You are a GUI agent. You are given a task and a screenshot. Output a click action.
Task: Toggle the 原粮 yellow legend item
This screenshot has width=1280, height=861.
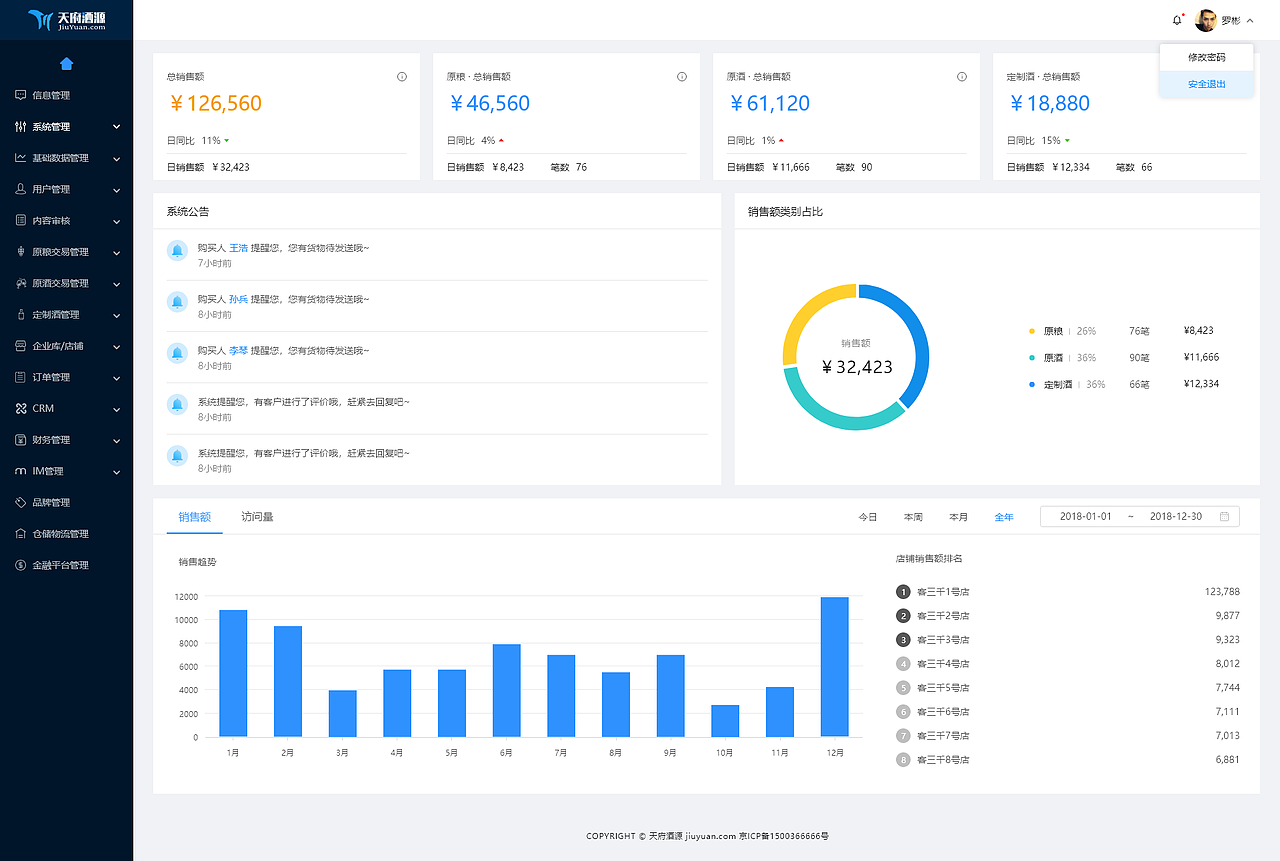point(1054,330)
